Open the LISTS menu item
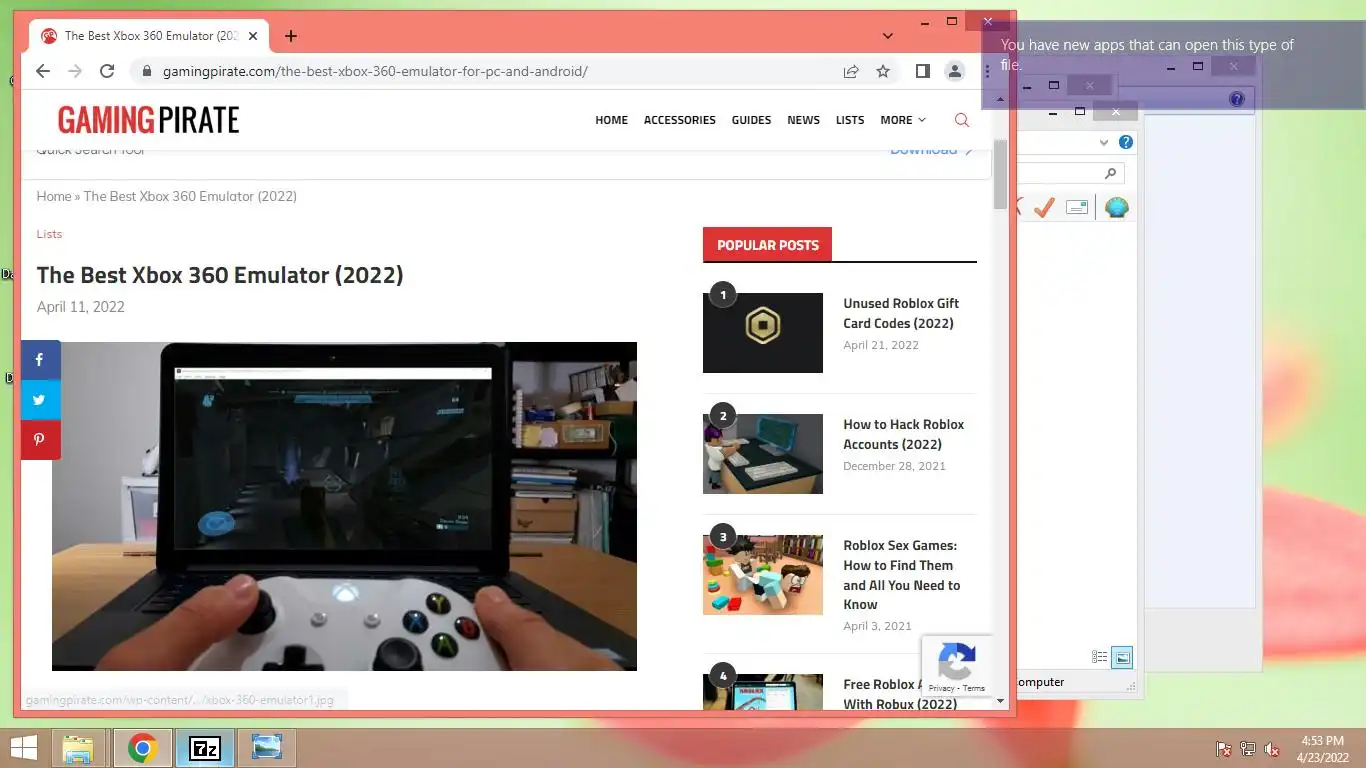This screenshot has height=768, width=1366. (x=850, y=120)
